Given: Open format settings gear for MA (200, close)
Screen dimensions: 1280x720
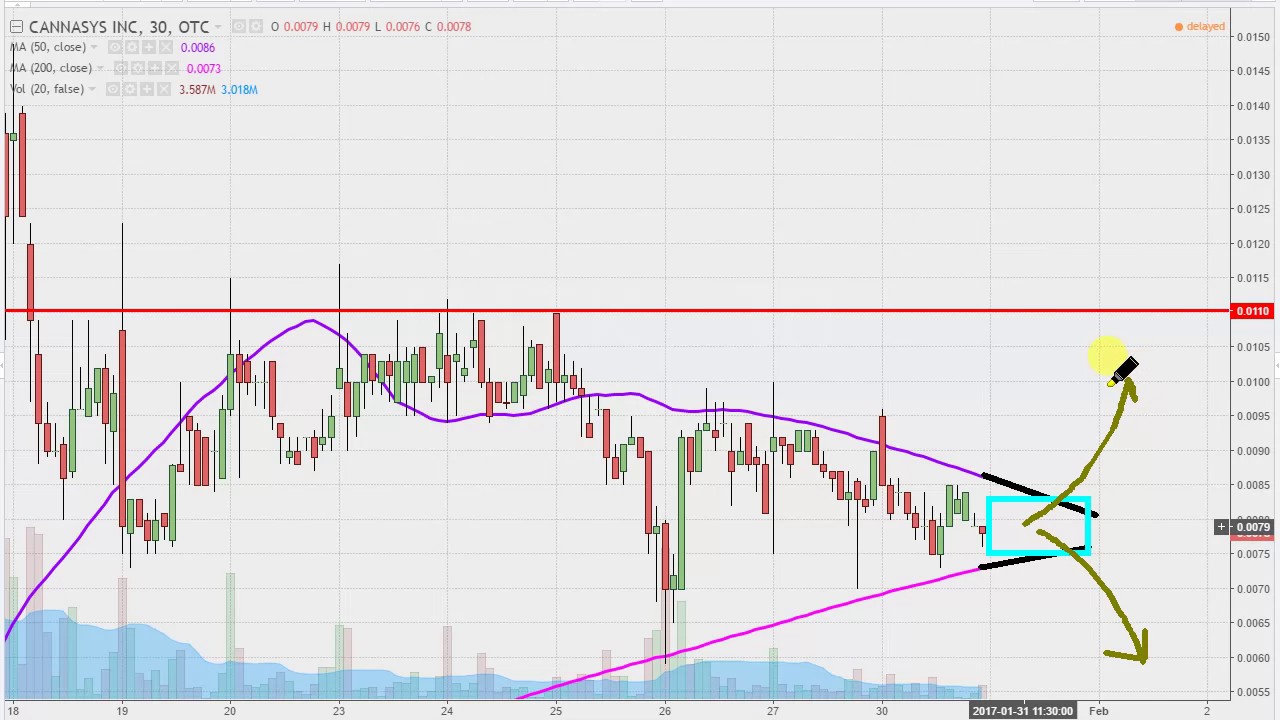Looking at the screenshot, I should point(138,68).
